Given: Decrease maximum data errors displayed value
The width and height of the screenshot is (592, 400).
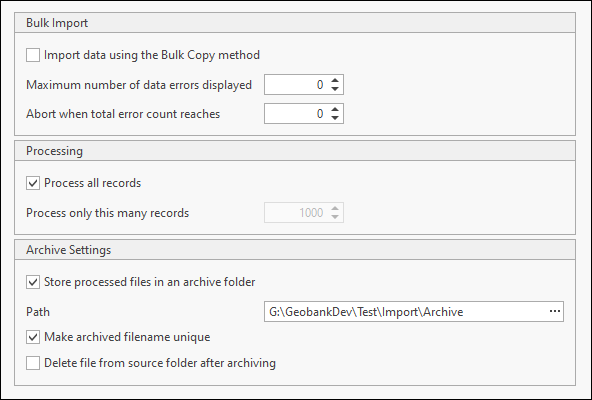Looking at the screenshot, I should click(335, 89).
